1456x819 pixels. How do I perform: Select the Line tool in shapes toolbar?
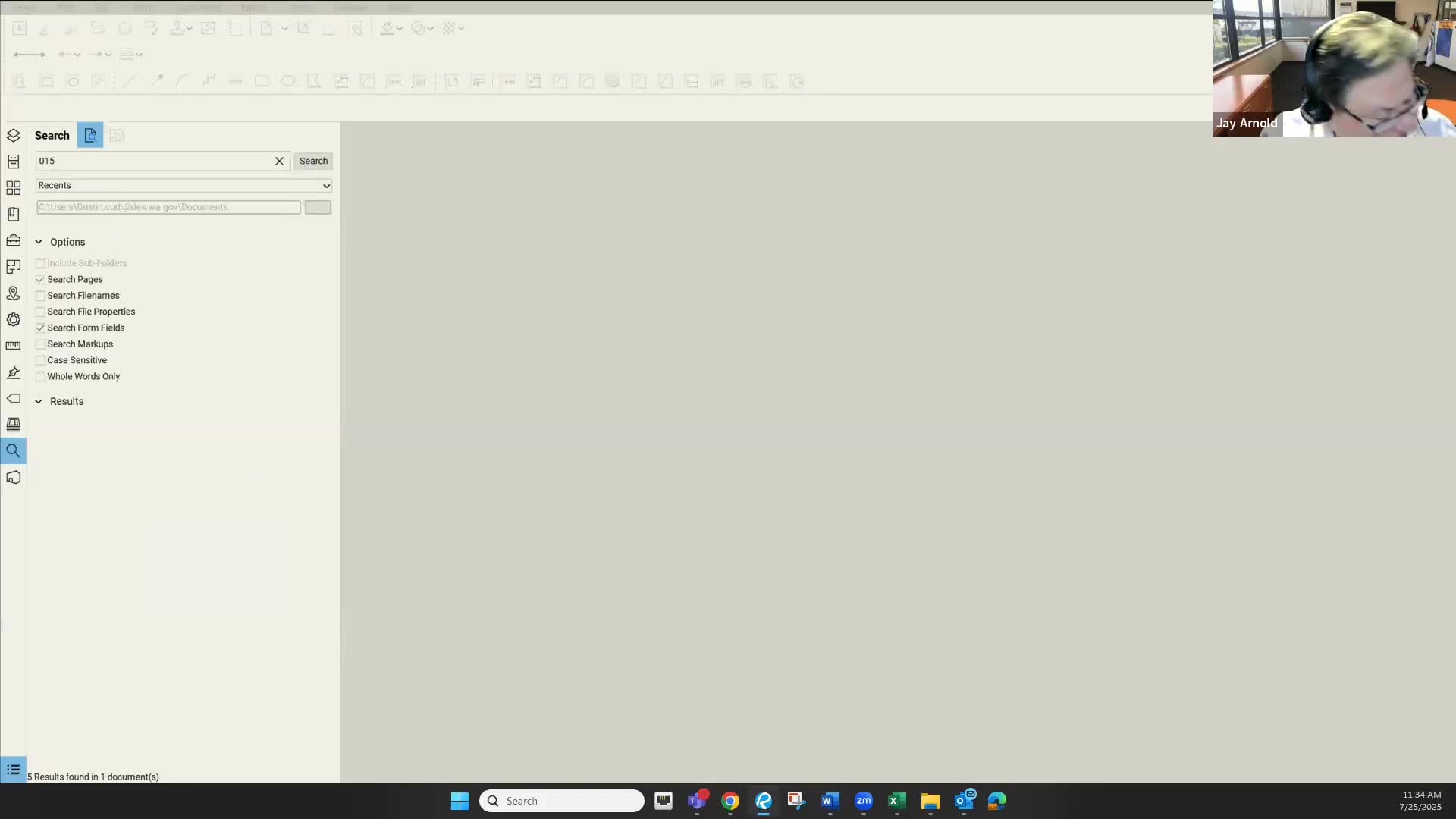click(x=130, y=81)
